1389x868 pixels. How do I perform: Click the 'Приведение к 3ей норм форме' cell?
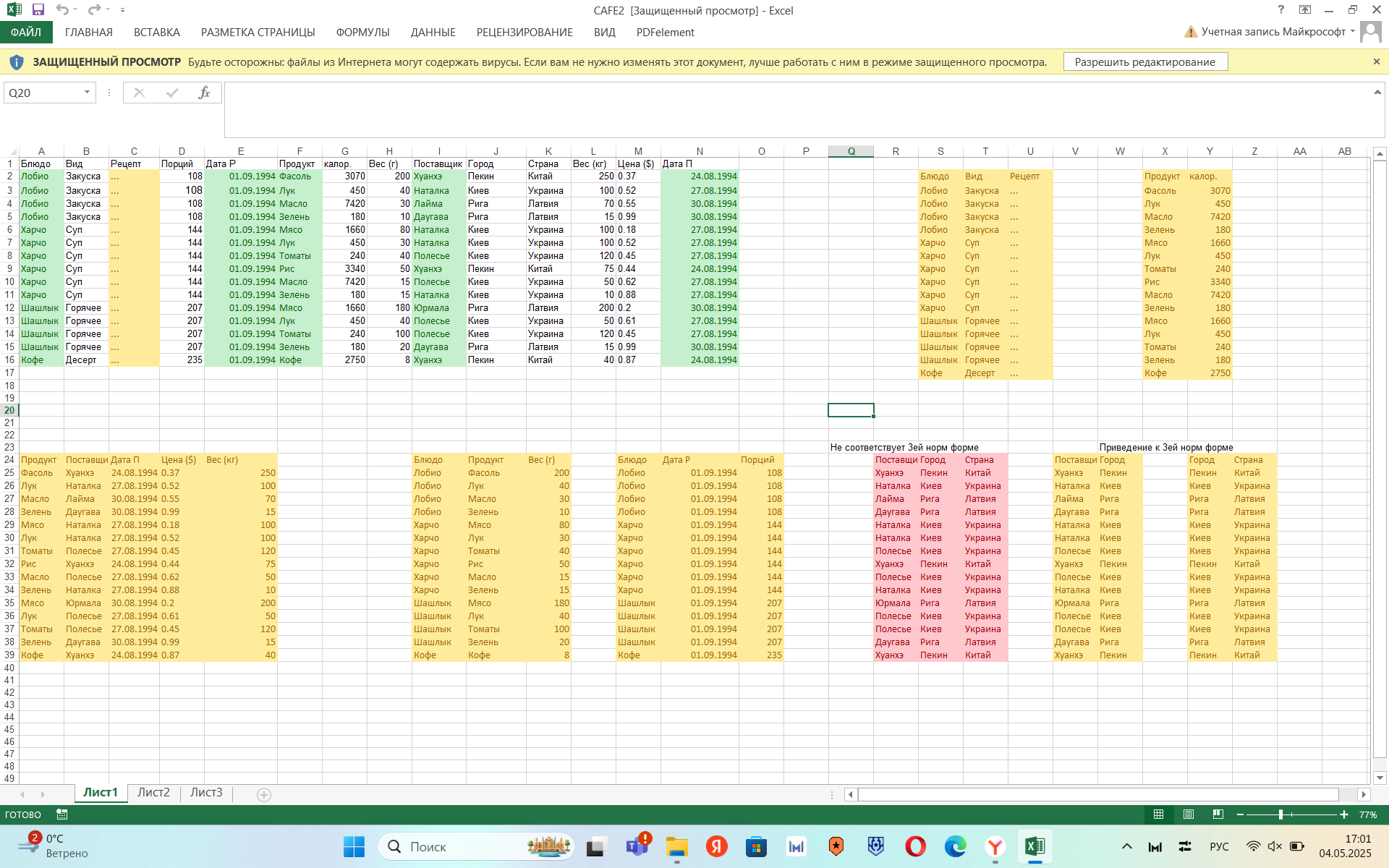pyautogui.click(x=1165, y=447)
